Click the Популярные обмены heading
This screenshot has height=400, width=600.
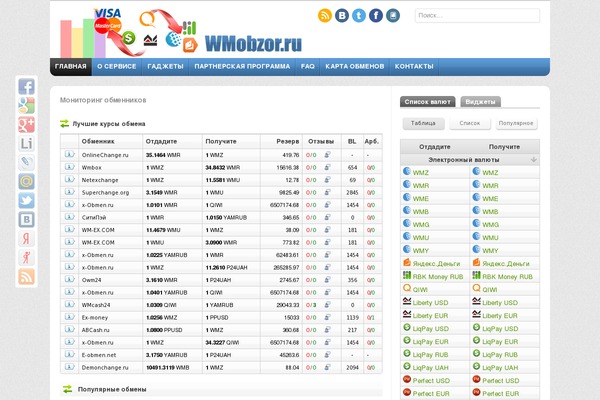(112, 389)
